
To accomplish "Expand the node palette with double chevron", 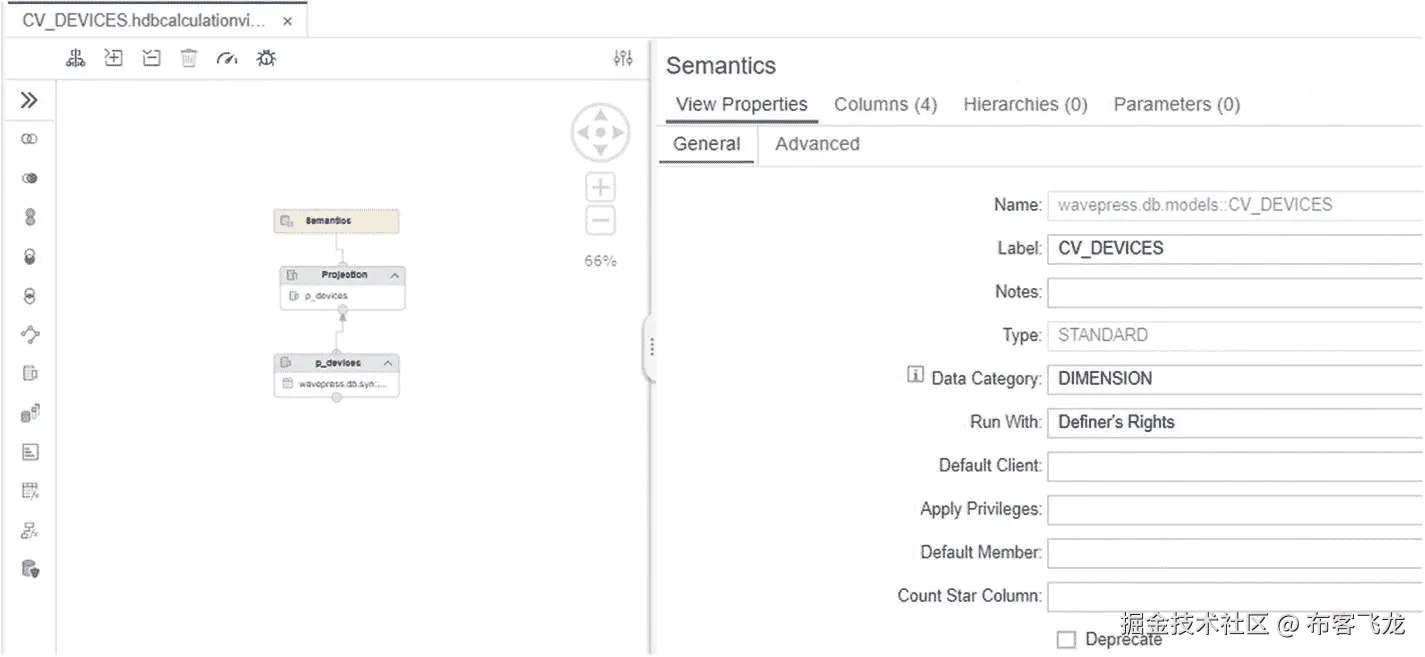I will (29, 100).
